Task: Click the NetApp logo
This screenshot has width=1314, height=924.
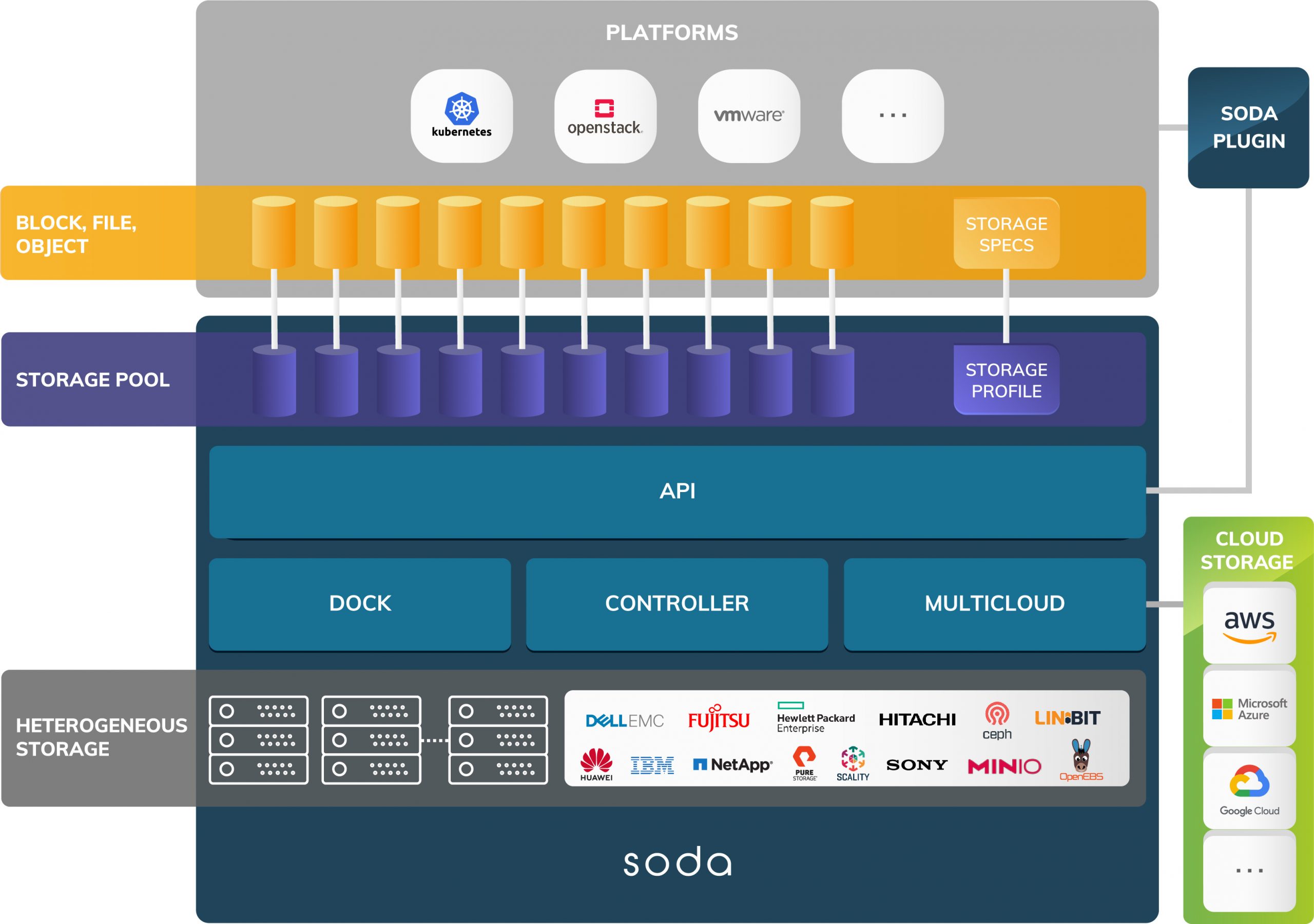Action: [x=732, y=764]
